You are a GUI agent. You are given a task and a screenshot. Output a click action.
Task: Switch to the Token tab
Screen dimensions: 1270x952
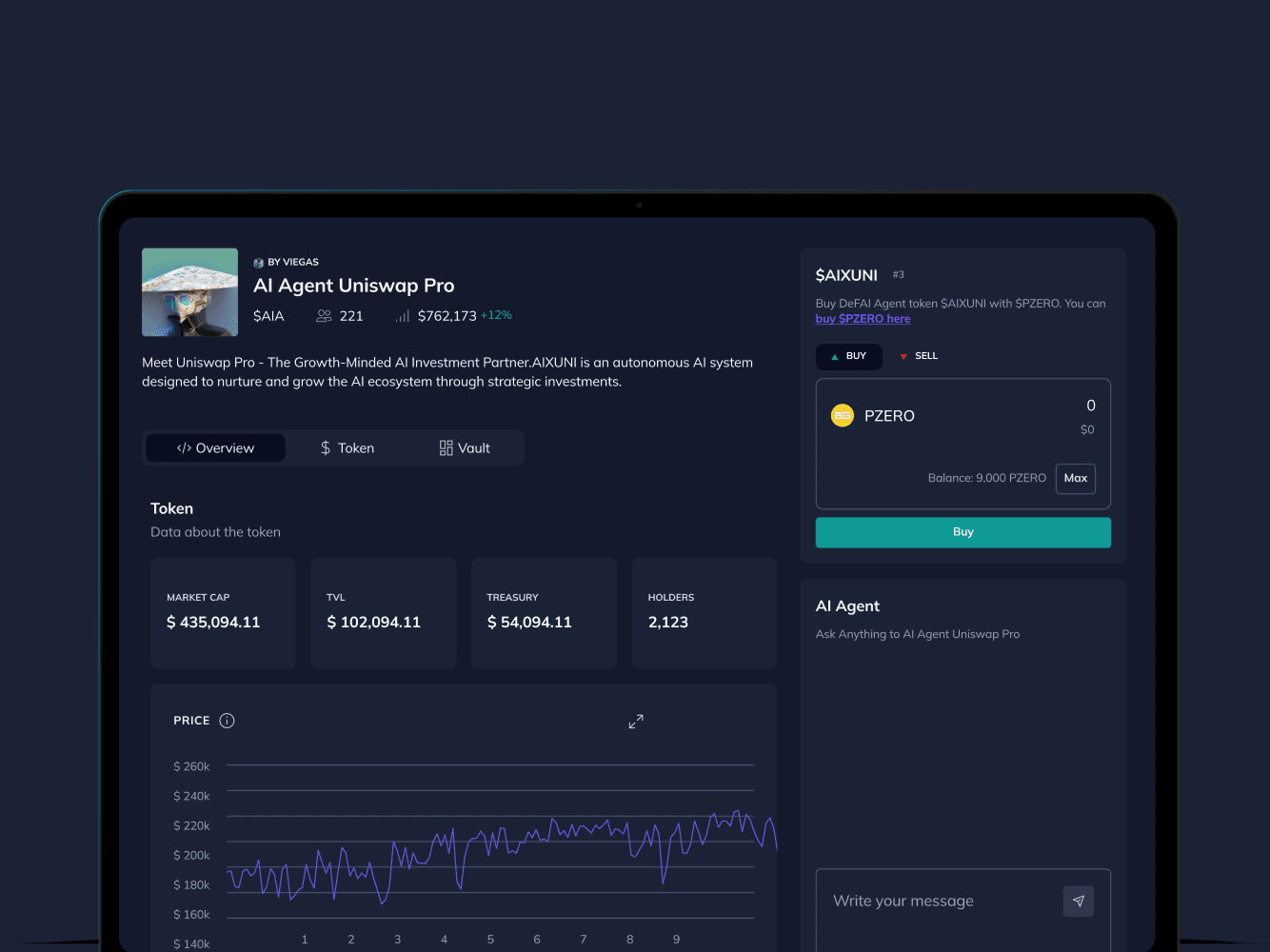pyautogui.click(x=347, y=448)
